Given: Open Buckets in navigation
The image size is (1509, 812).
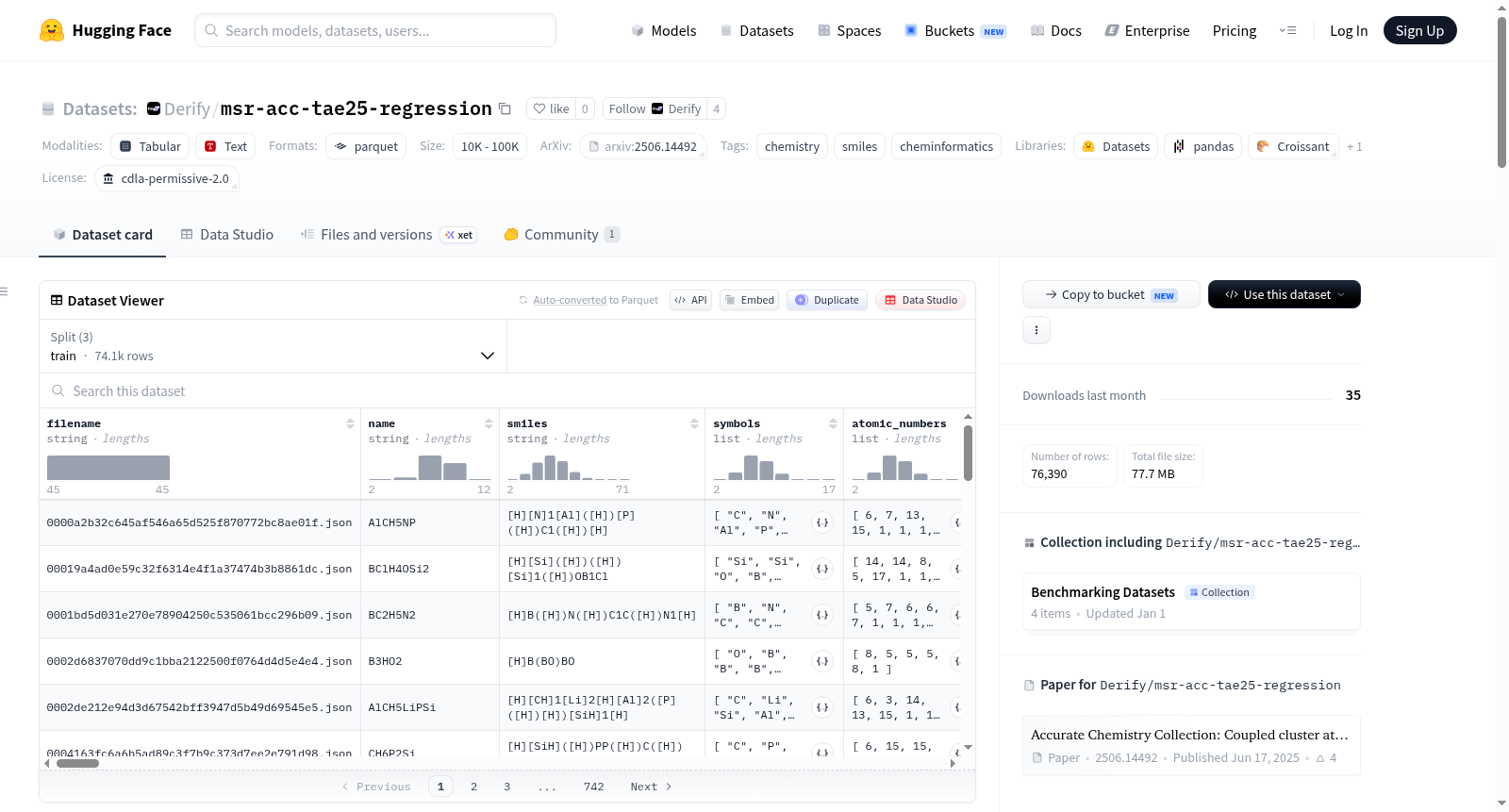Looking at the screenshot, I should coord(955,30).
